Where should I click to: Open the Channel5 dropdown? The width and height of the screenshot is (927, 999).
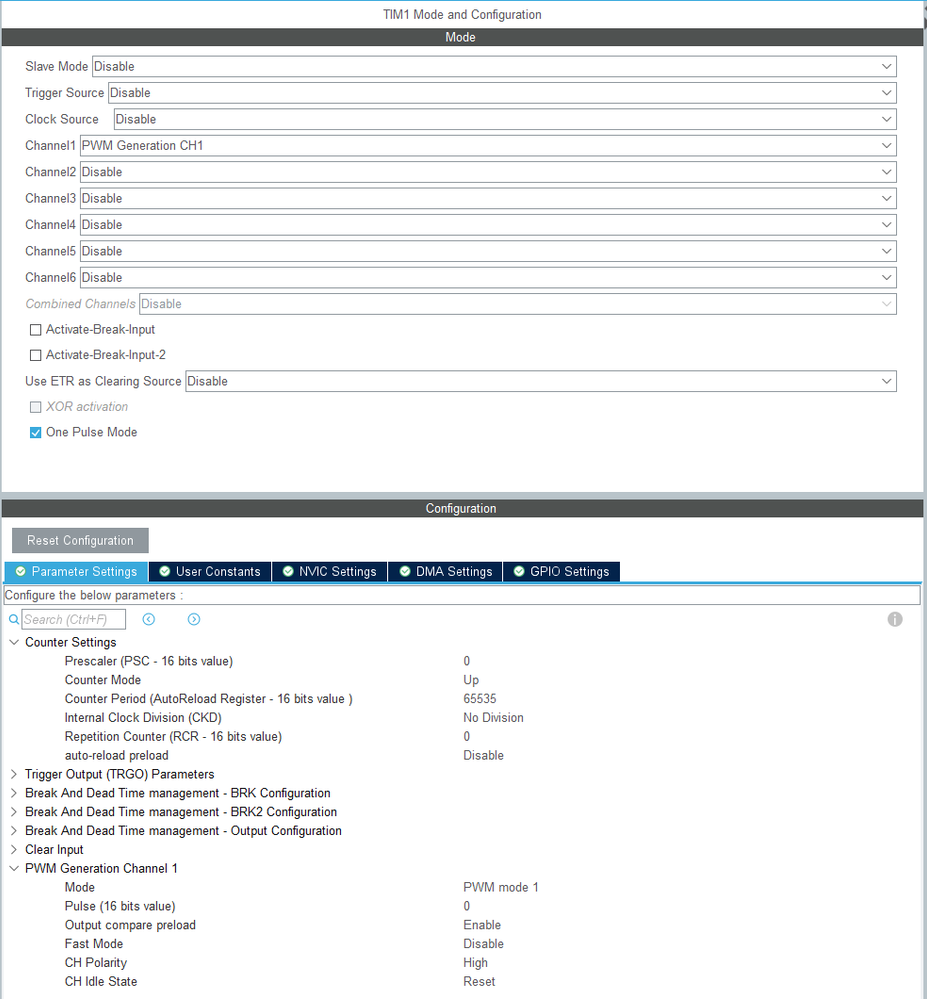point(488,252)
